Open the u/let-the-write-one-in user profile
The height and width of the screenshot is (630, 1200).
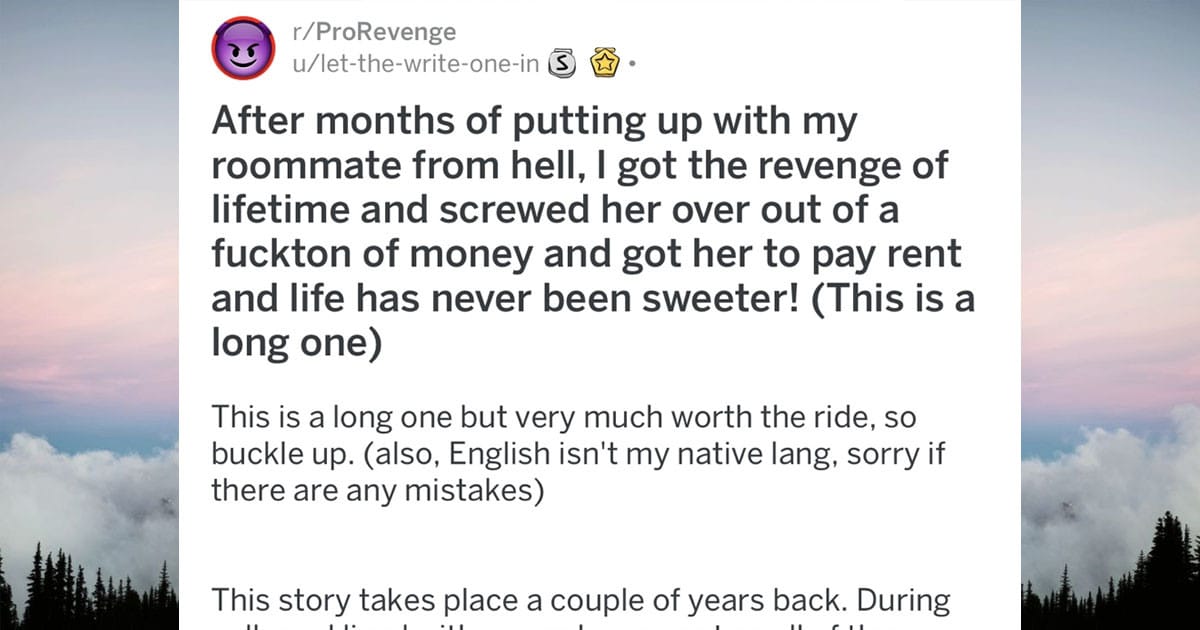416,65
